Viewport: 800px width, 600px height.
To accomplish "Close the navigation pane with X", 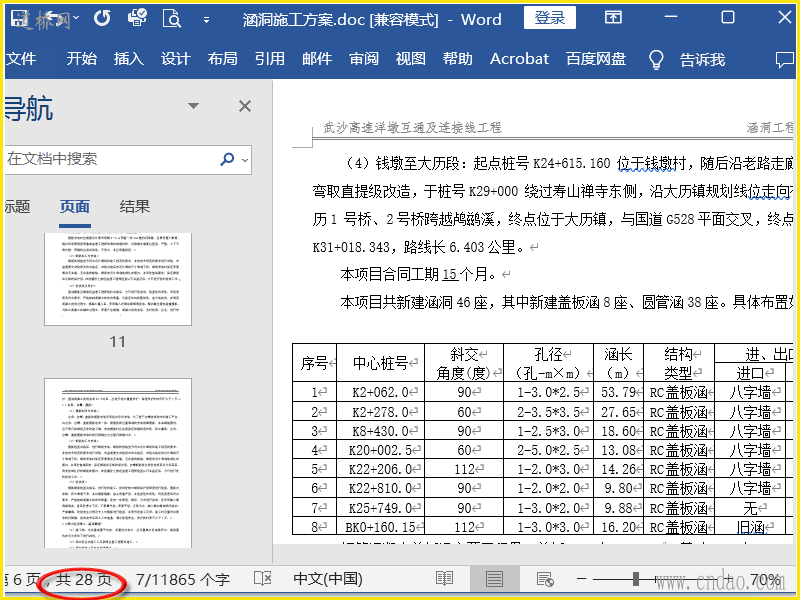I will [245, 106].
